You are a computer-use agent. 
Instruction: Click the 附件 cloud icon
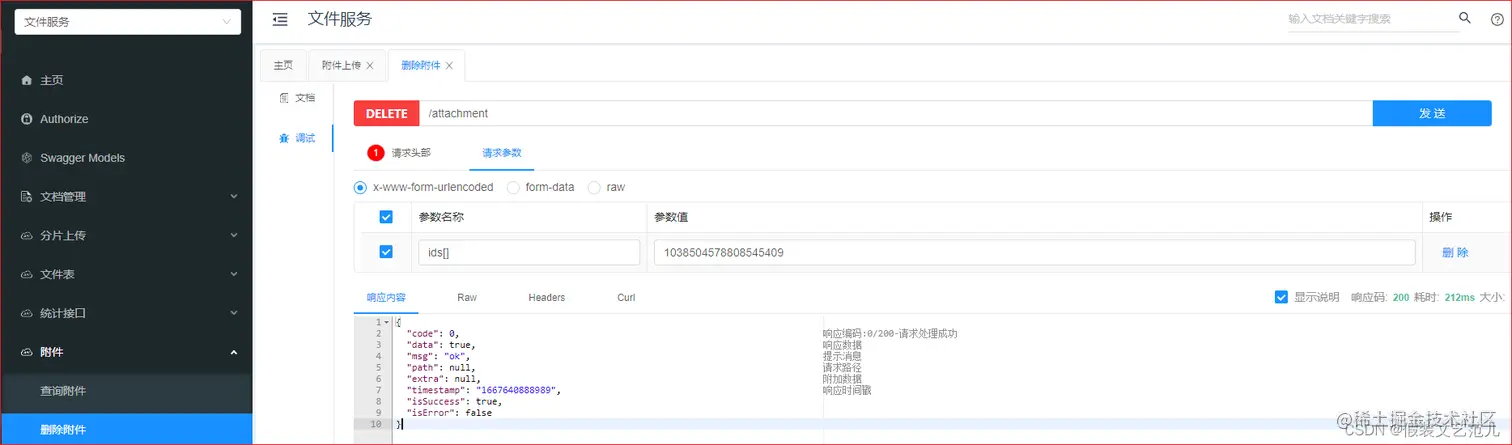[27, 352]
